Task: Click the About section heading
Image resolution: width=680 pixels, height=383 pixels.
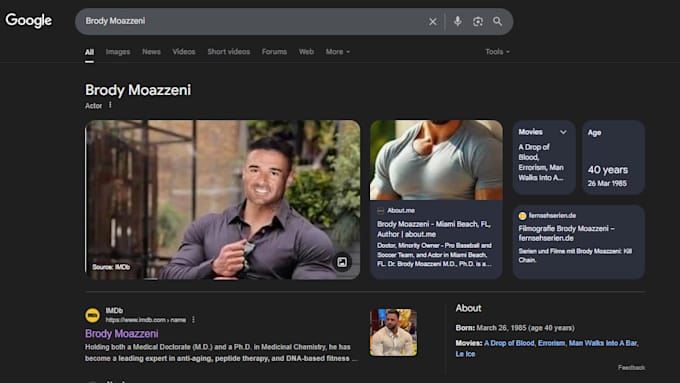Action: point(468,308)
